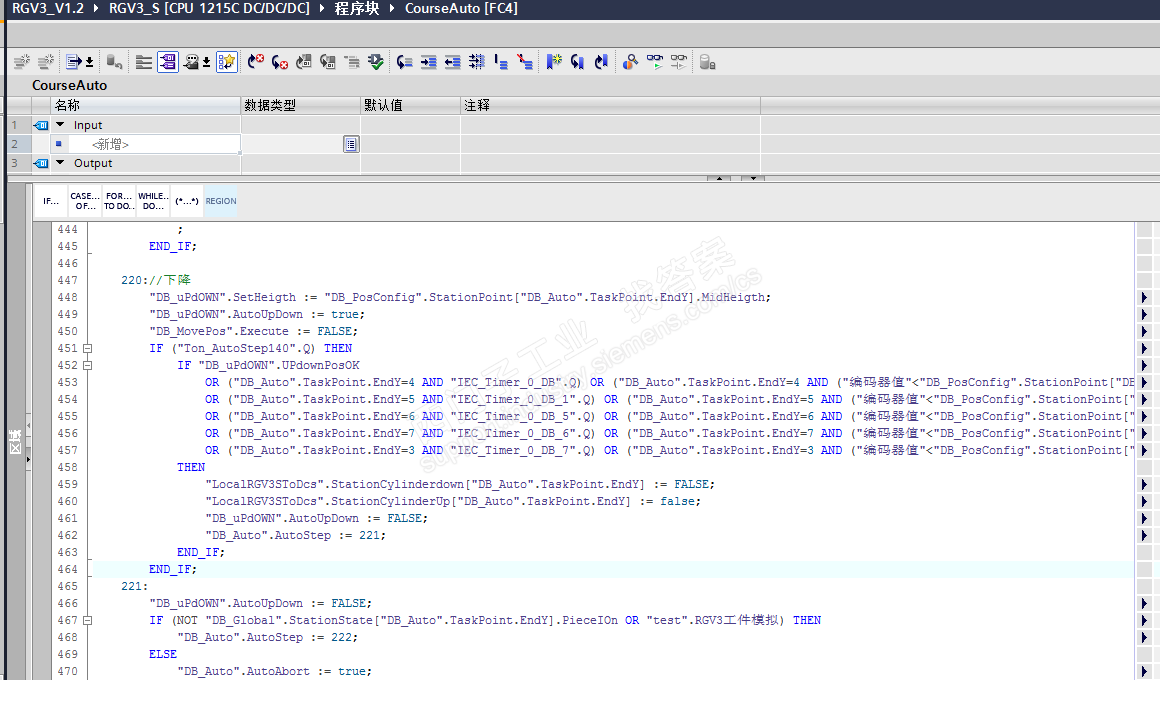The height and width of the screenshot is (708, 1160).
Task: Click the update block calls icon
Action: tap(113, 62)
